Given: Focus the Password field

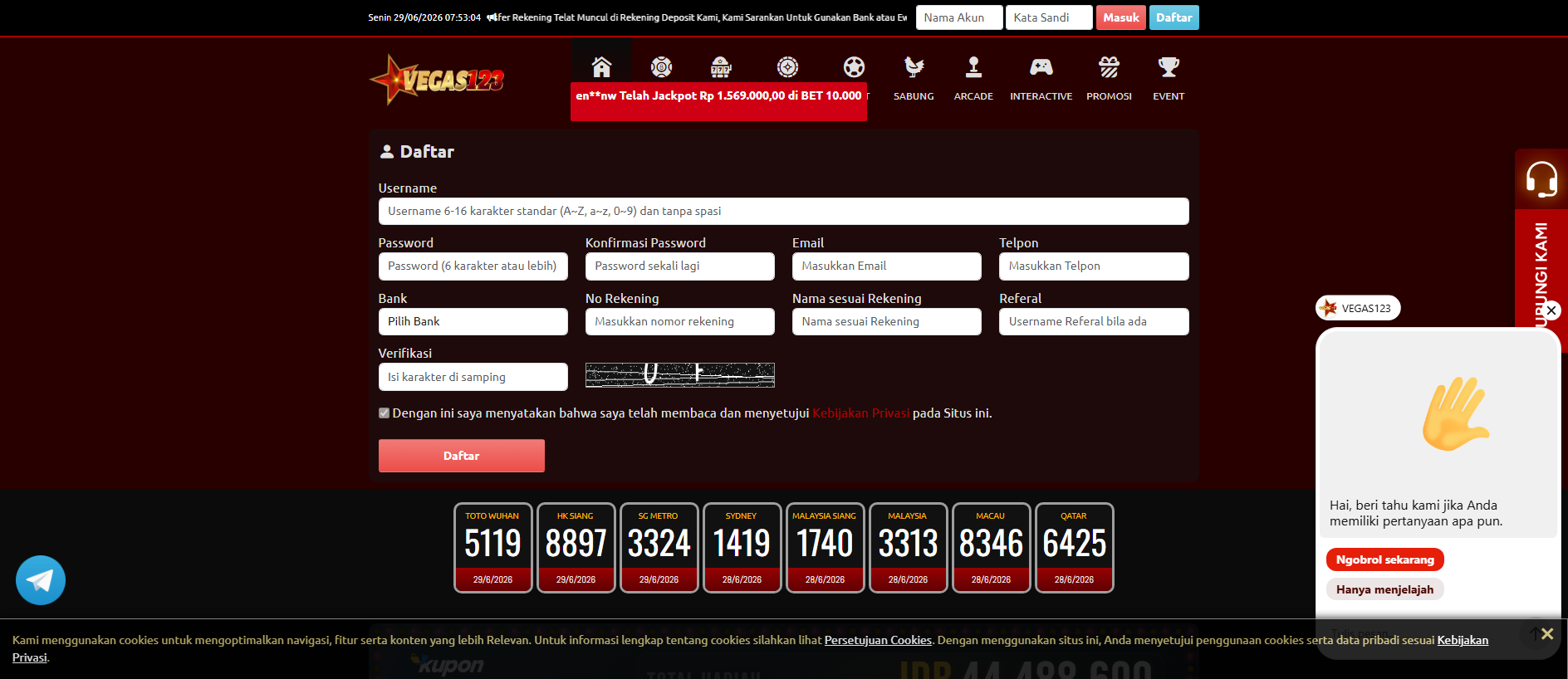Looking at the screenshot, I should (x=473, y=266).
